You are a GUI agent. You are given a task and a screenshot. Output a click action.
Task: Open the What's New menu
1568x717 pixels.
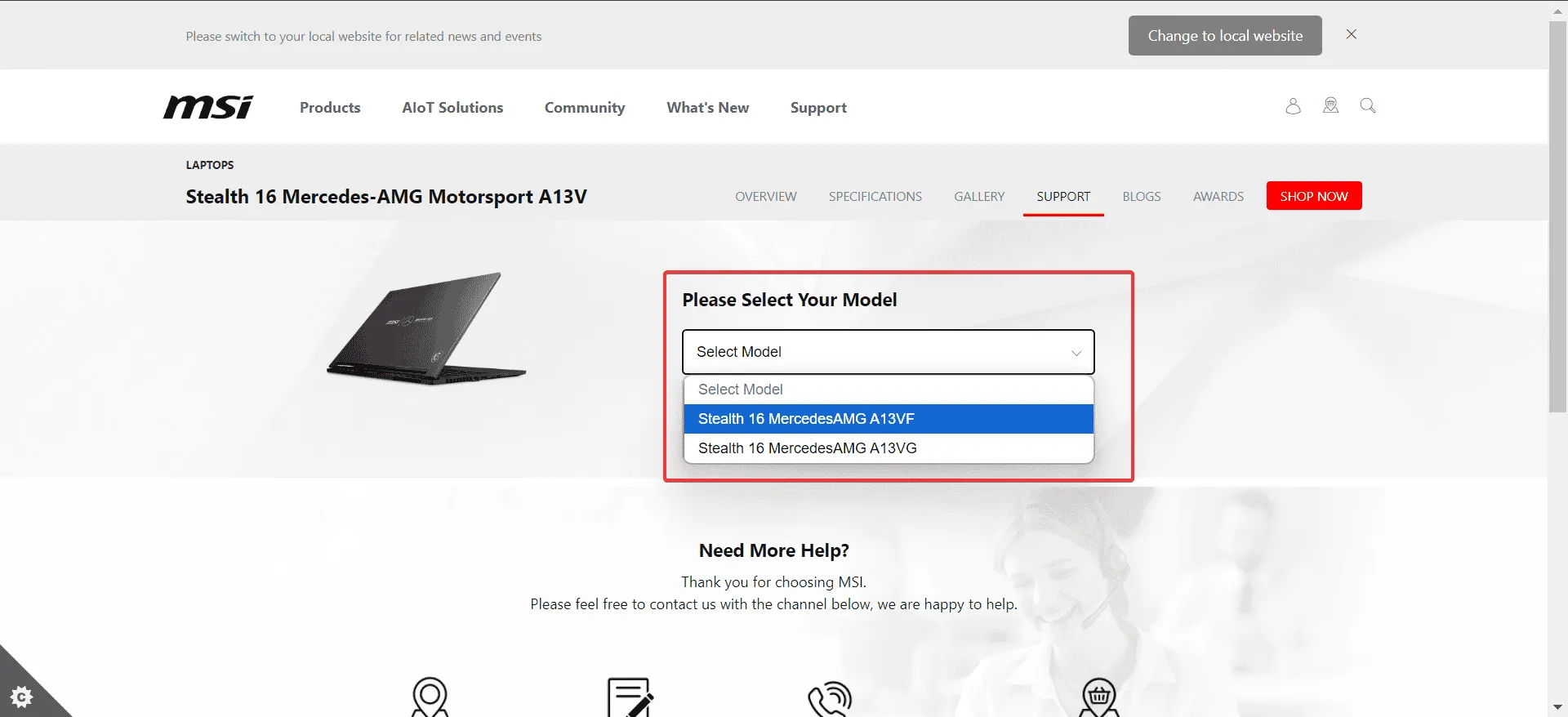[x=707, y=108]
